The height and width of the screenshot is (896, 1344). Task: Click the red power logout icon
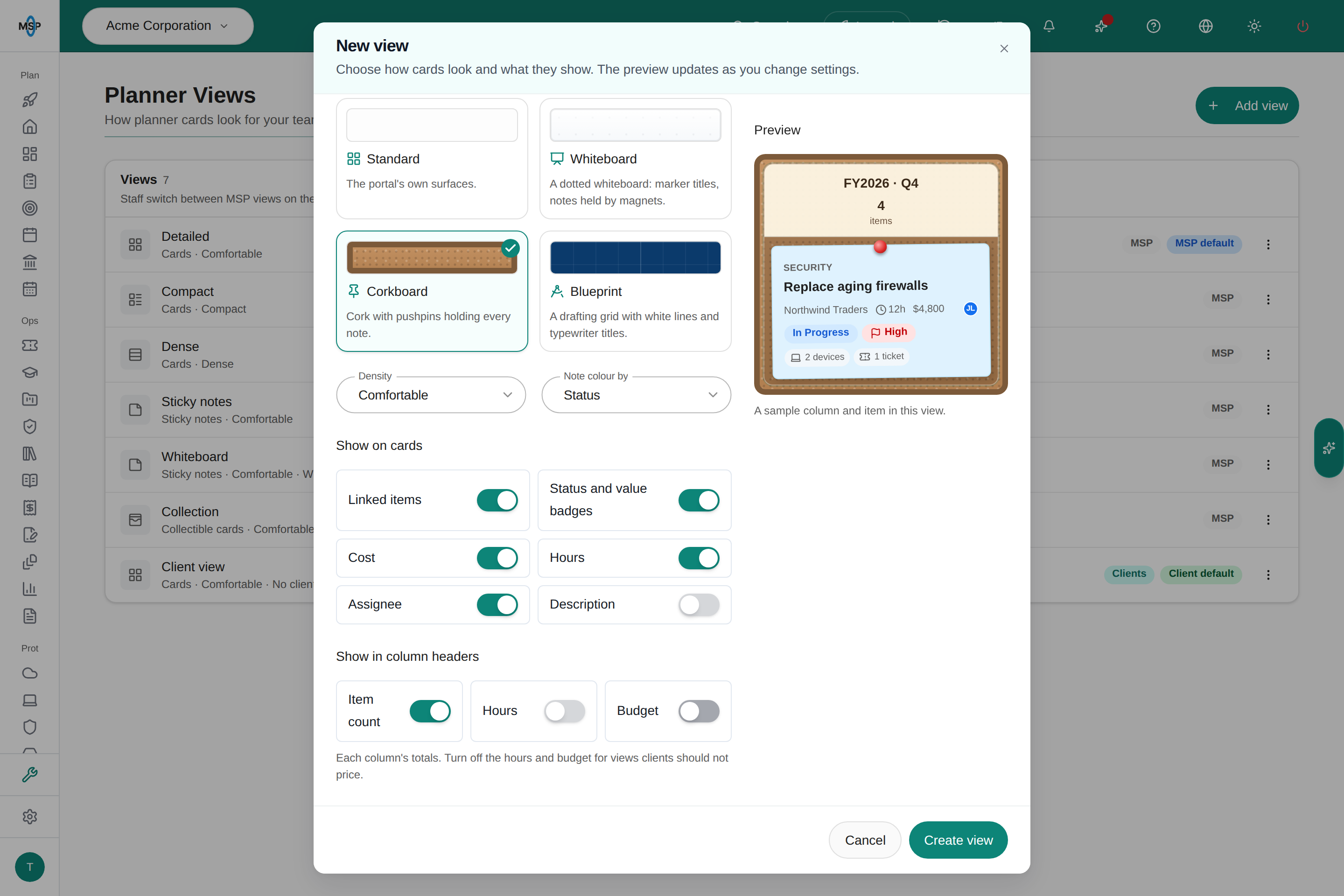click(1303, 26)
